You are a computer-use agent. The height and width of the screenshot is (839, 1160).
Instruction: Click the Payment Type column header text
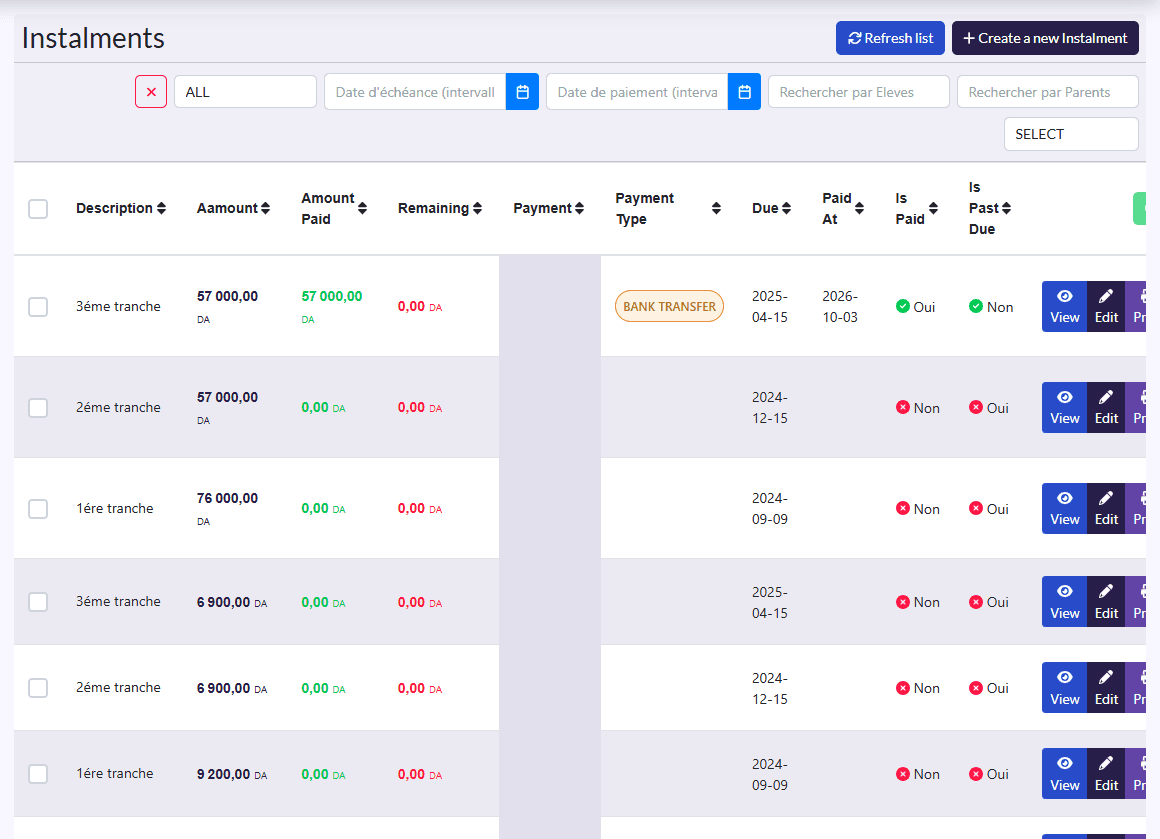coord(644,209)
